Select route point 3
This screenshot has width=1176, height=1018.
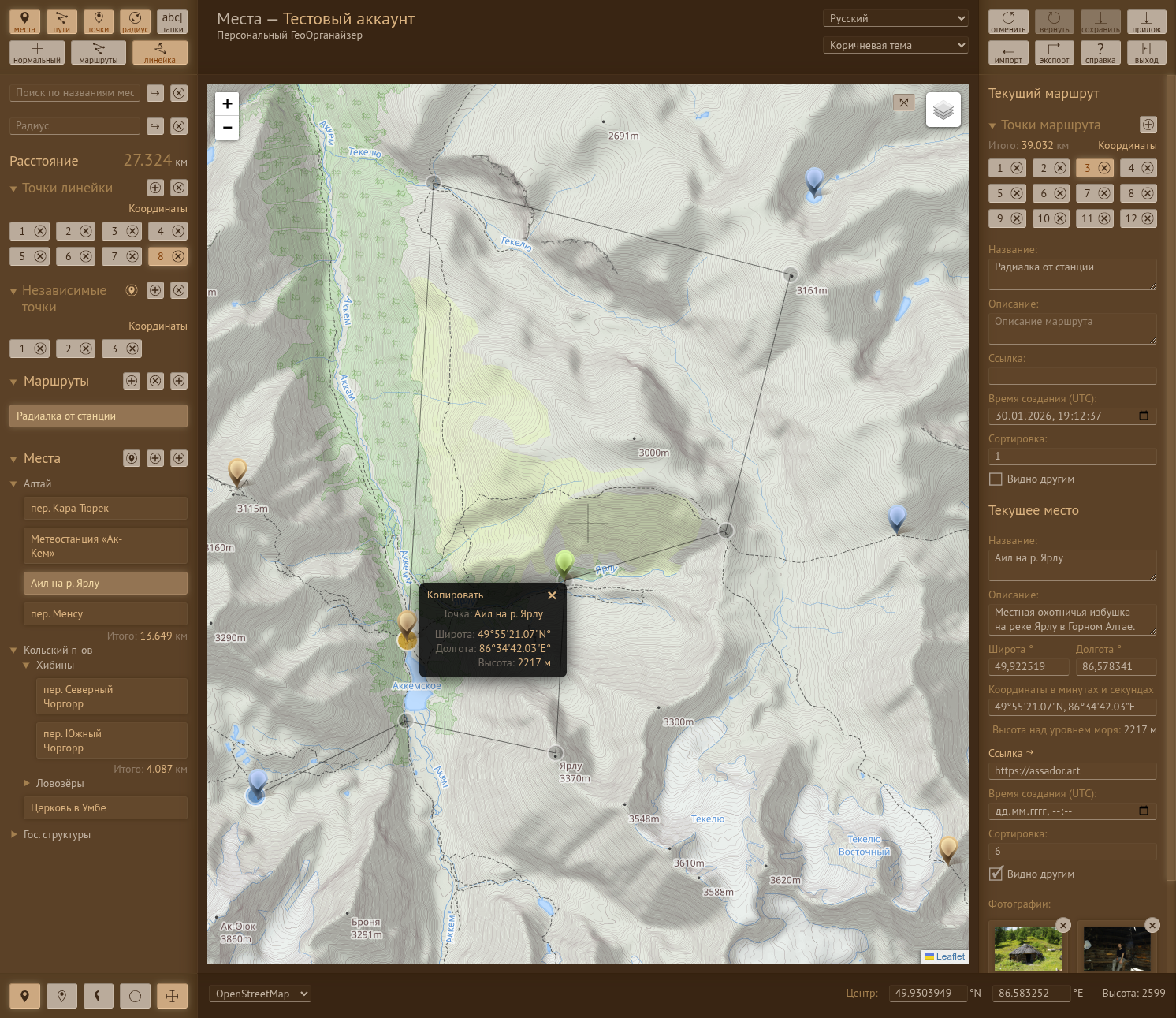1087,168
